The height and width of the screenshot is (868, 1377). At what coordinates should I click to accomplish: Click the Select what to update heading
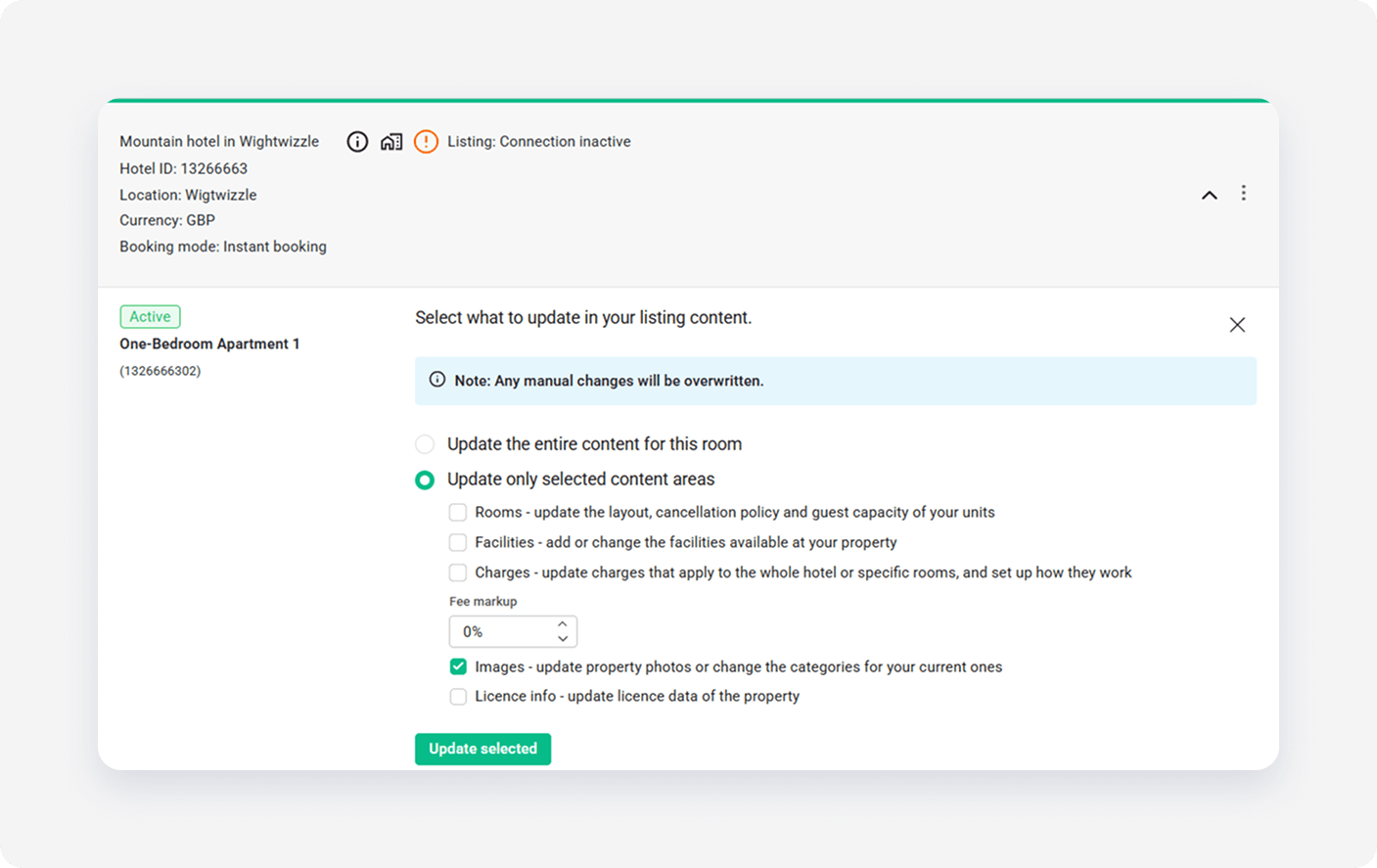pyautogui.click(x=583, y=318)
